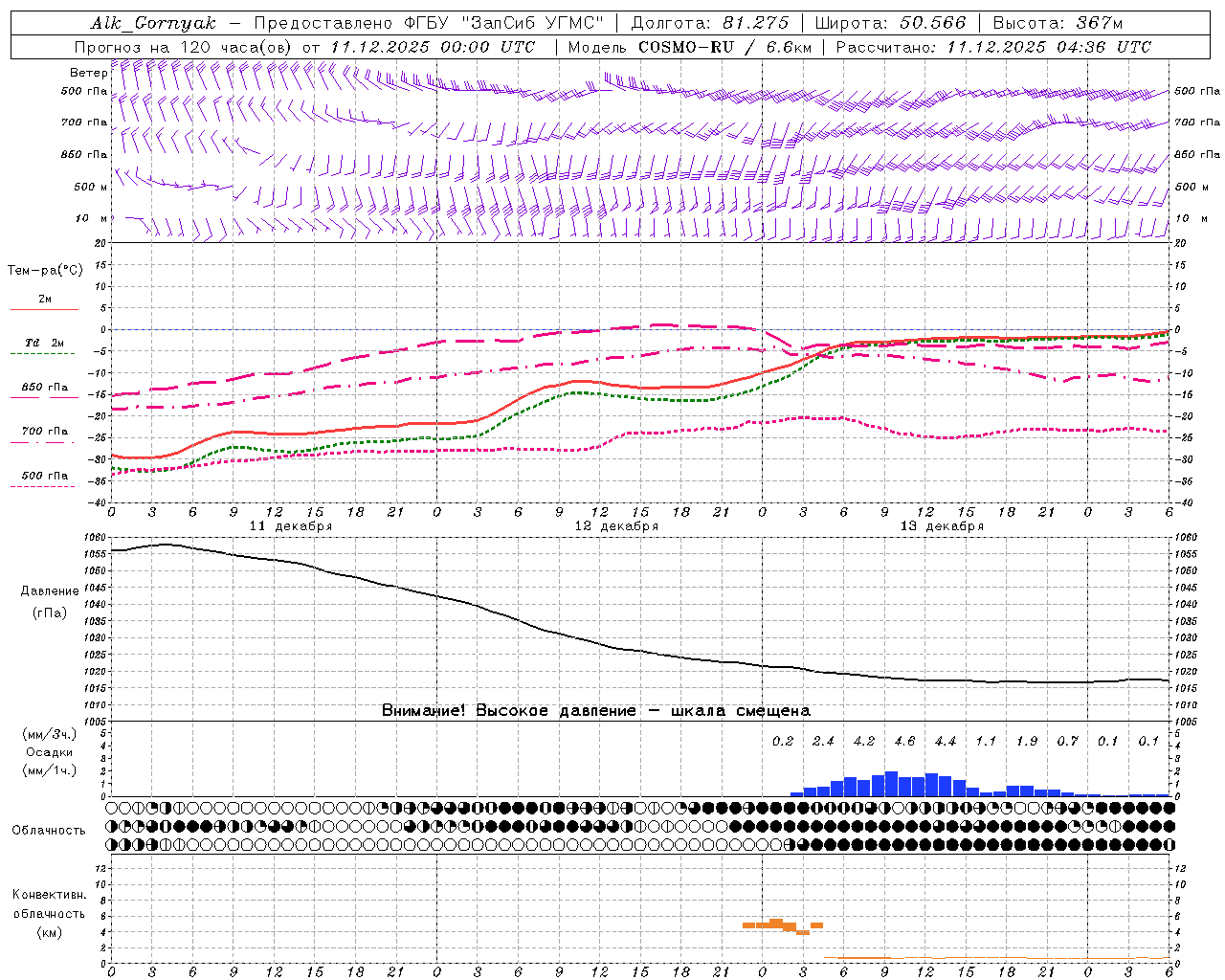Click the precipitation value 4.2
This screenshot has width=1225, height=980.
pyautogui.click(x=864, y=742)
